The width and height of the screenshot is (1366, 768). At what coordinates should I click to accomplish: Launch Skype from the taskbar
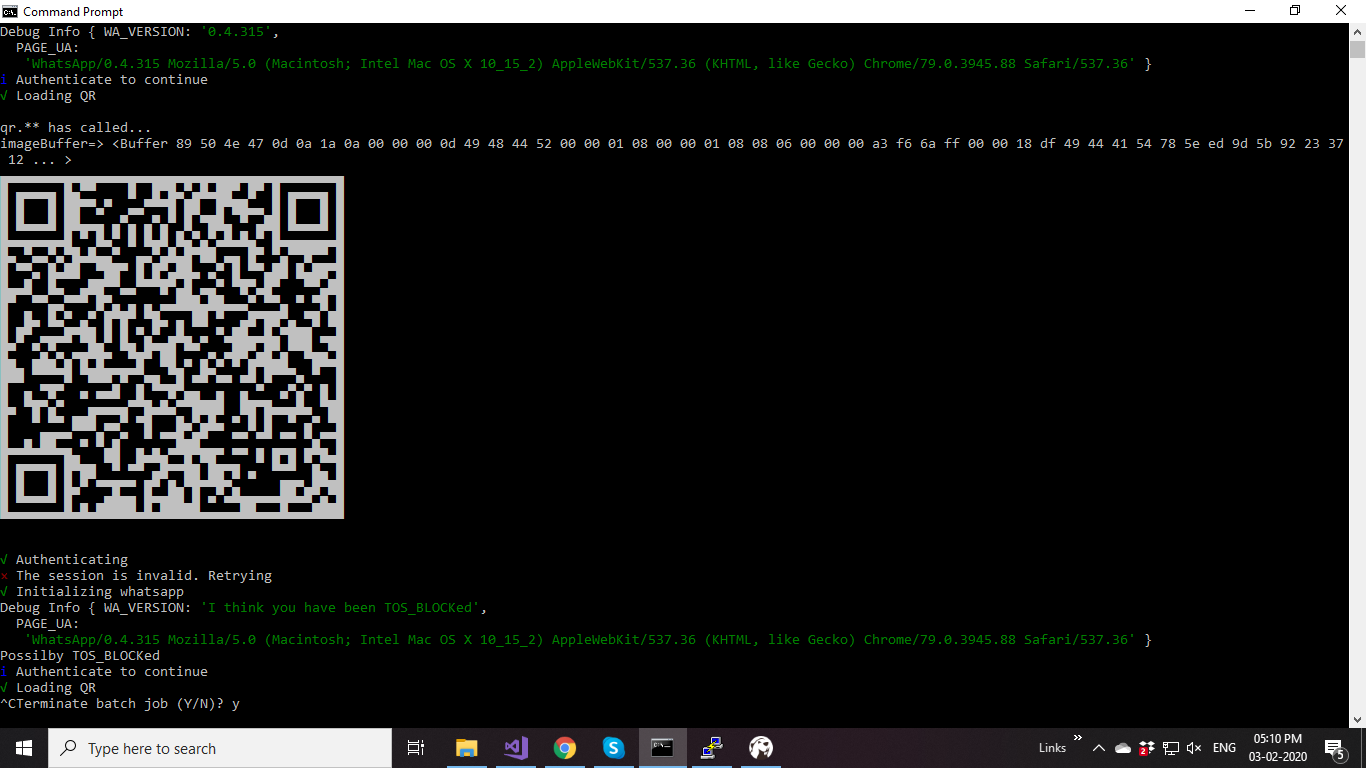pos(613,747)
